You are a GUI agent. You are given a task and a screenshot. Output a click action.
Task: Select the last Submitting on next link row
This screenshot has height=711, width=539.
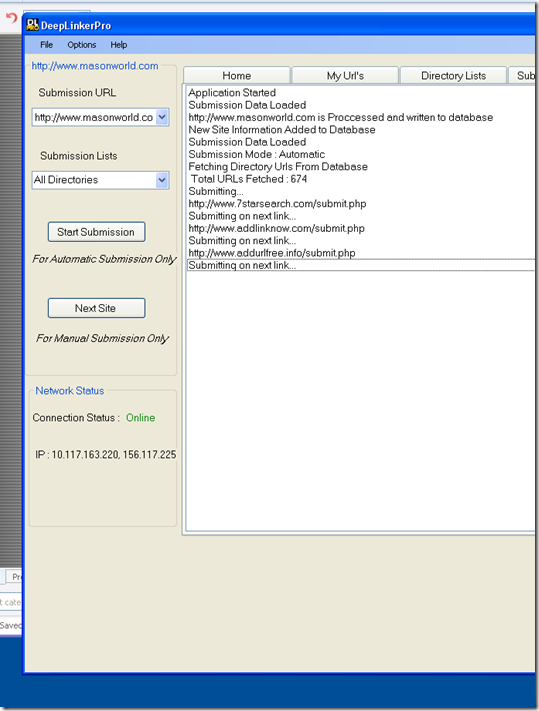(361, 266)
